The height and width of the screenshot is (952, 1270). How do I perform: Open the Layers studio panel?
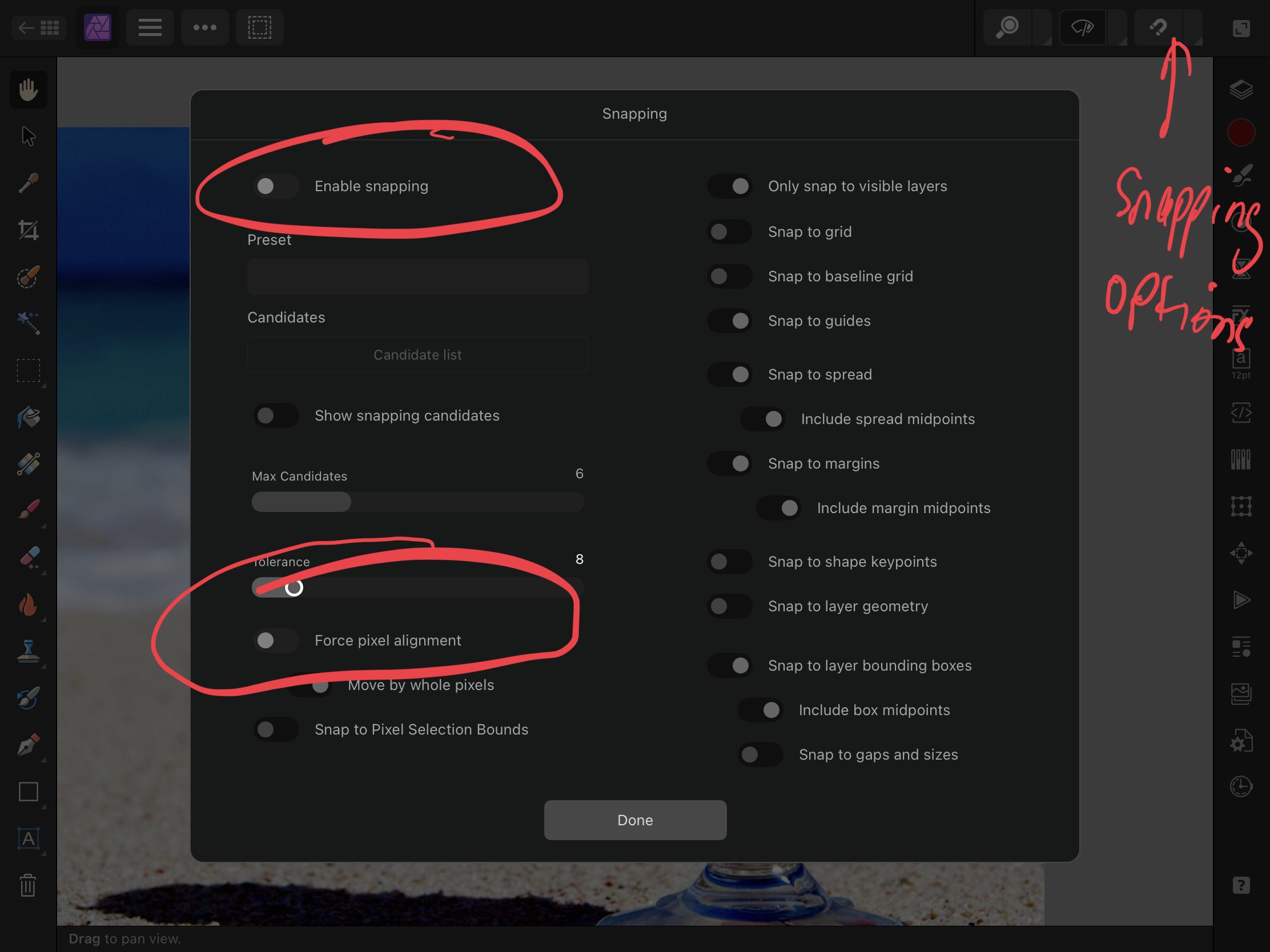pos(1241,90)
